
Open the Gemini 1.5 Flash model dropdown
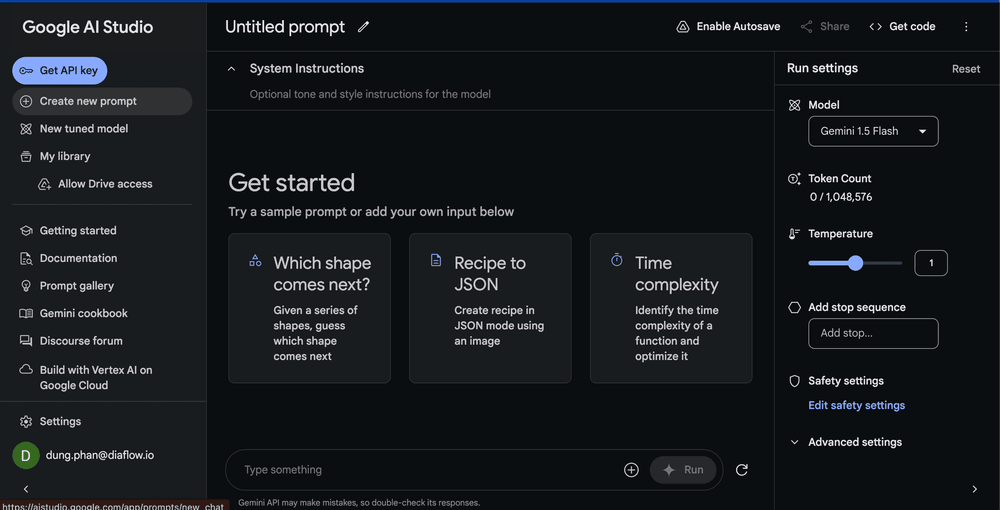(873, 131)
